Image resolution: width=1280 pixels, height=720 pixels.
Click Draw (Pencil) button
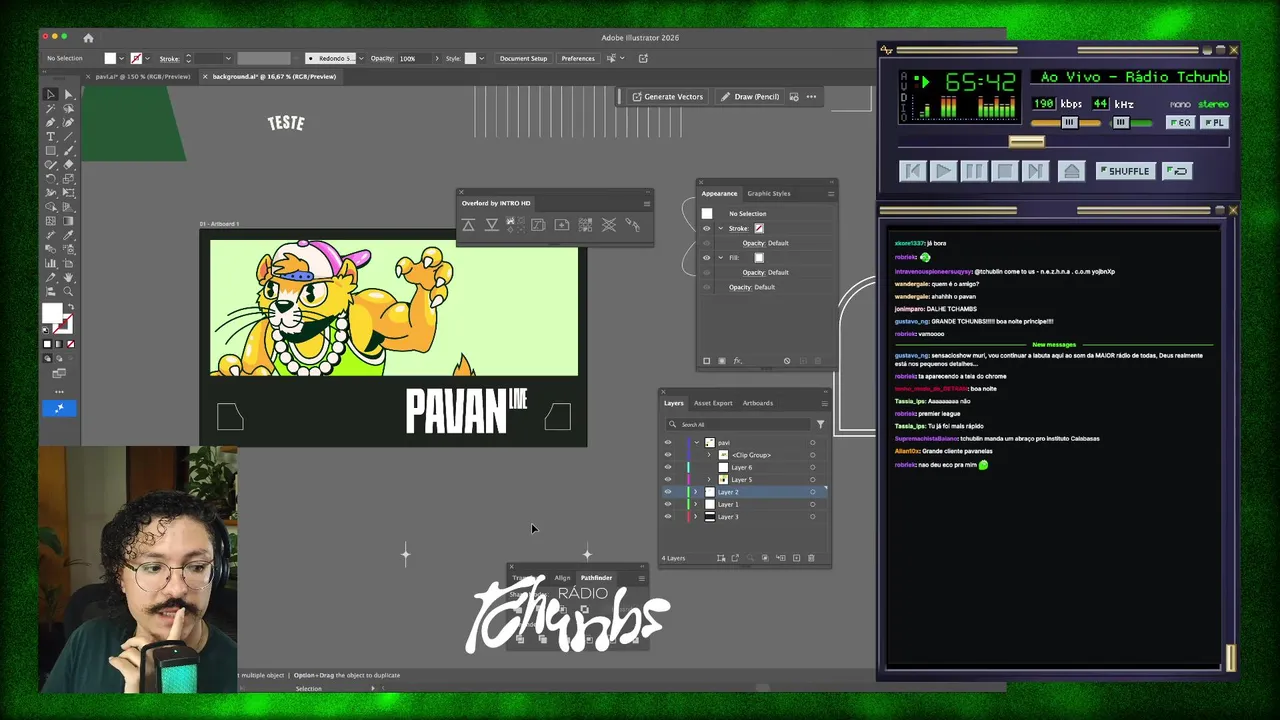tap(750, 97)
